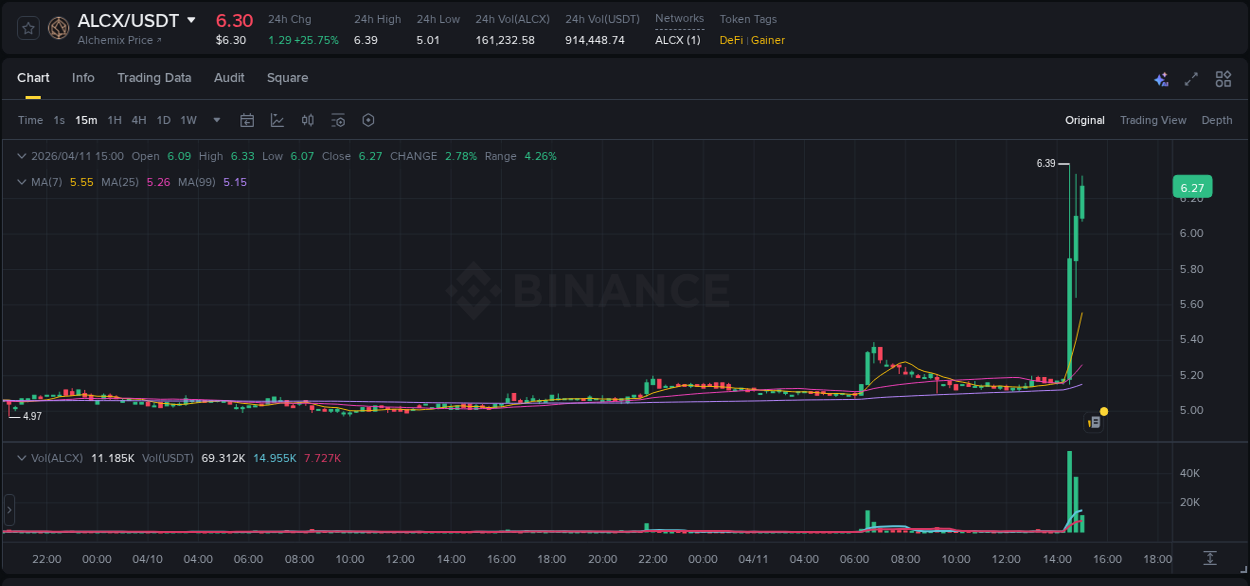This screenshot has height=586, width=1250.
Task: Click the 4.97 low price marker
Action: [x=32, y=416]
